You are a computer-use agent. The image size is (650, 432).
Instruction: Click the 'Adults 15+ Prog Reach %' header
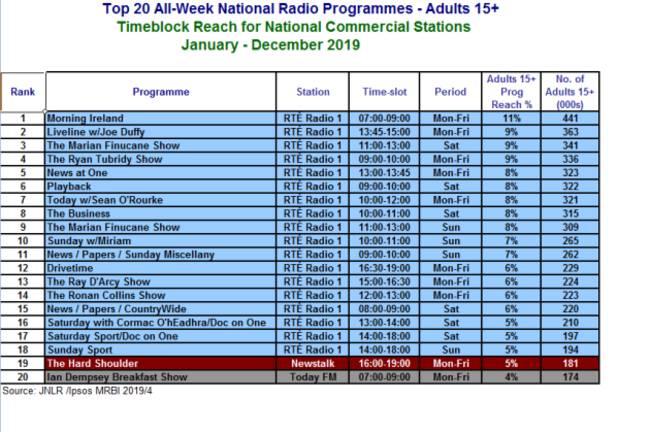coord(511,92)
